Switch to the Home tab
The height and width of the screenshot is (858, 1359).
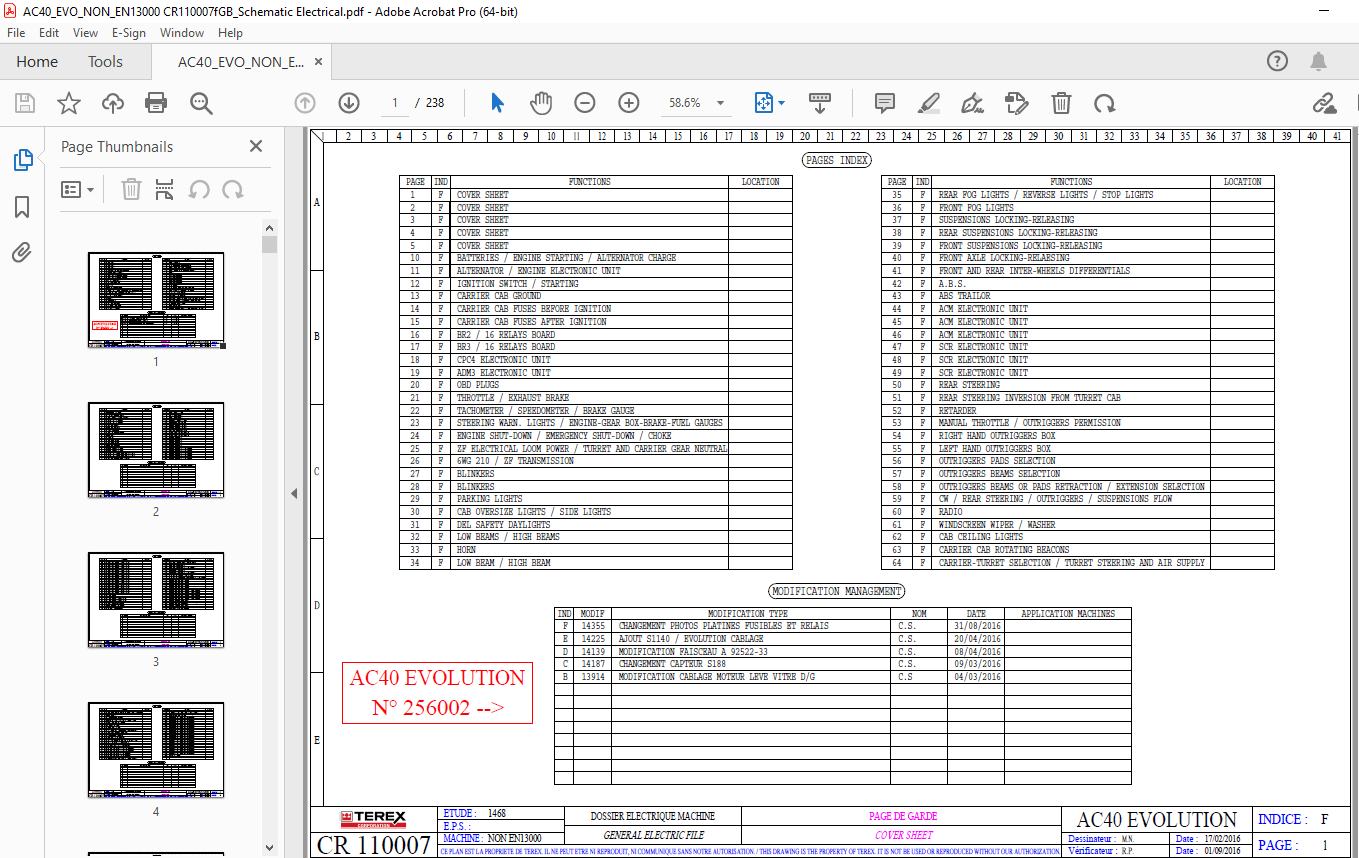37,62
